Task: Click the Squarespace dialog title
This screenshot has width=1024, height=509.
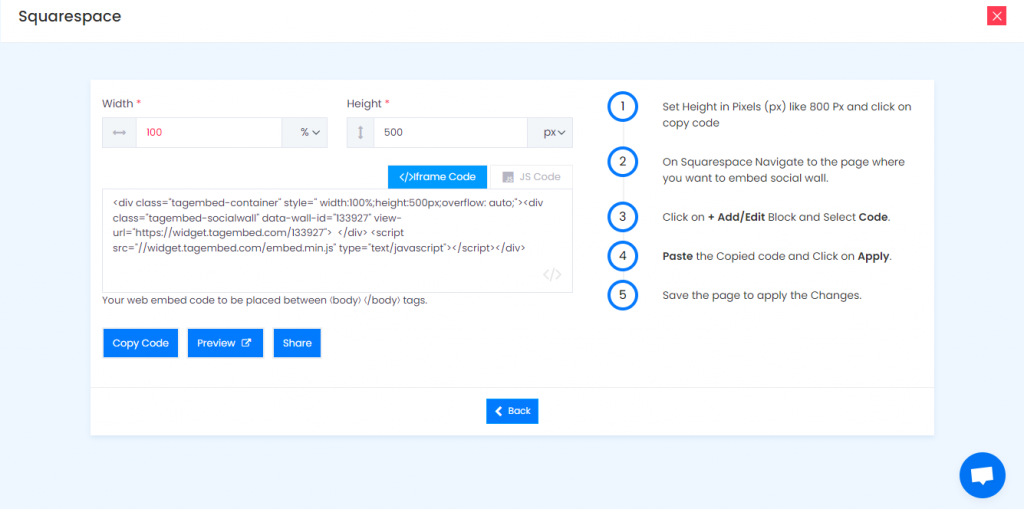Action: tap(70, 16)
